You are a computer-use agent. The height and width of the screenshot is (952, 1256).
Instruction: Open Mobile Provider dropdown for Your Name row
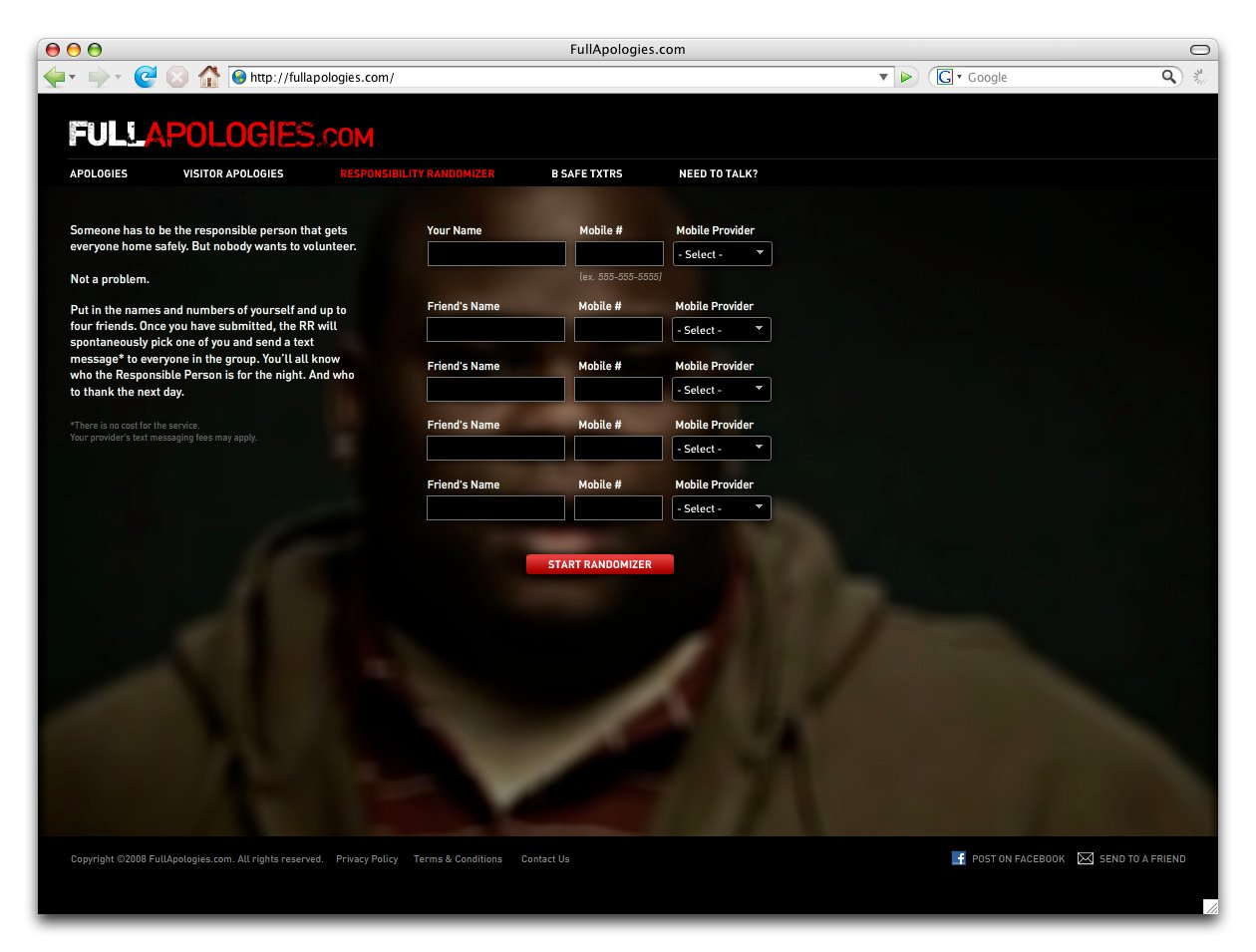tap(723, 254)
